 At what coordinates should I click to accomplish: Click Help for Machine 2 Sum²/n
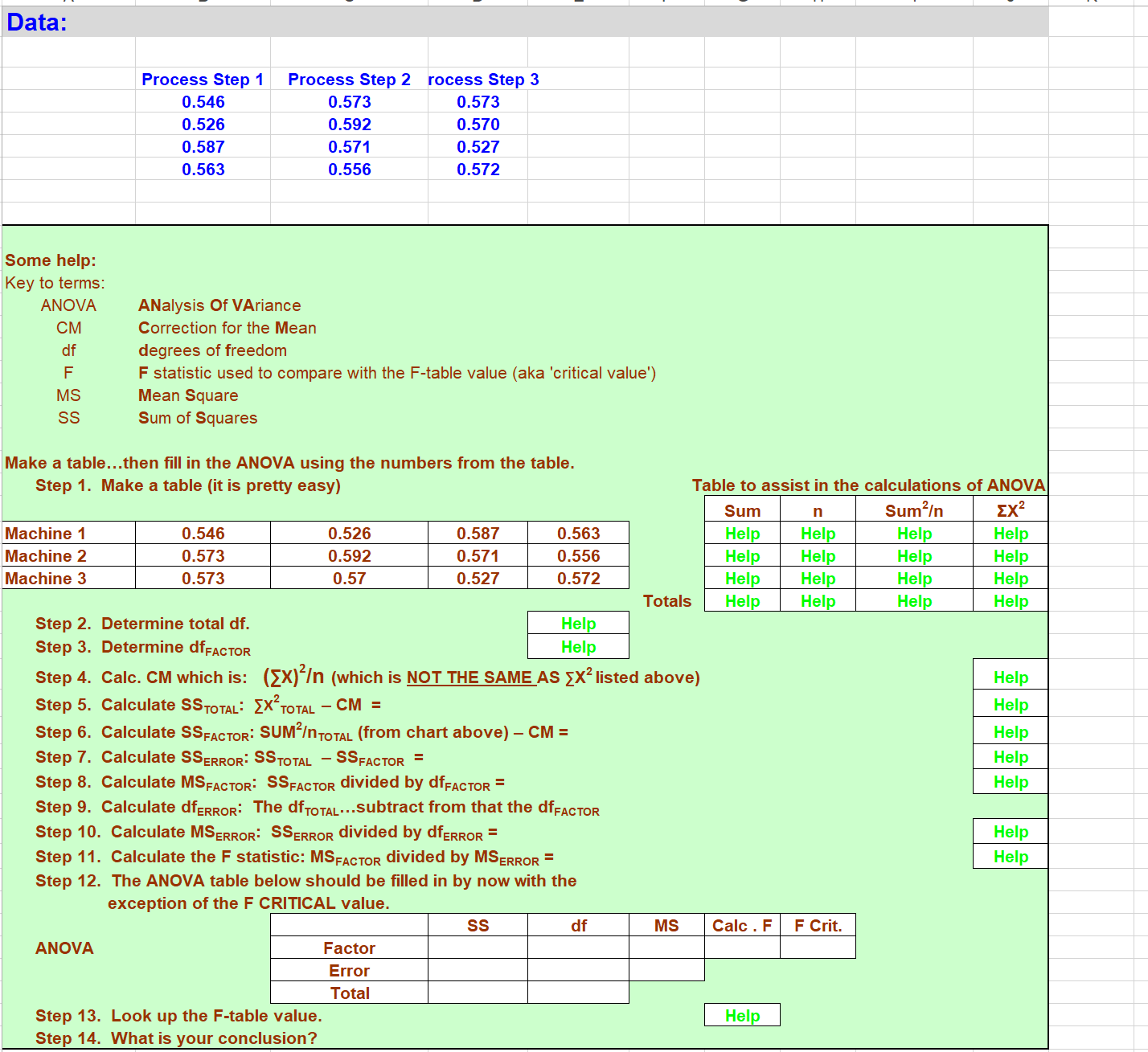coord(914,555)
